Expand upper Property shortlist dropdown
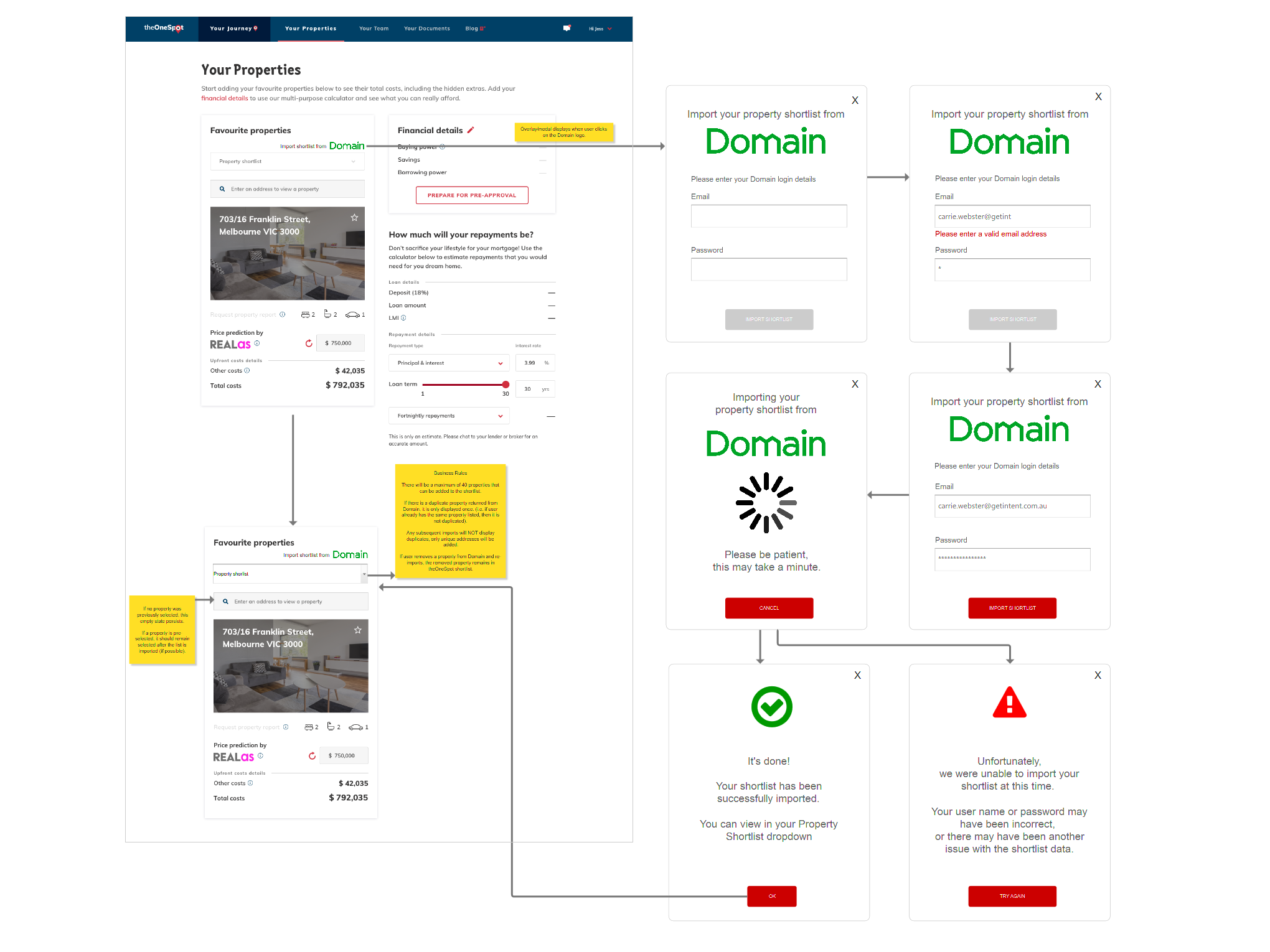 [x=287, y=162]
